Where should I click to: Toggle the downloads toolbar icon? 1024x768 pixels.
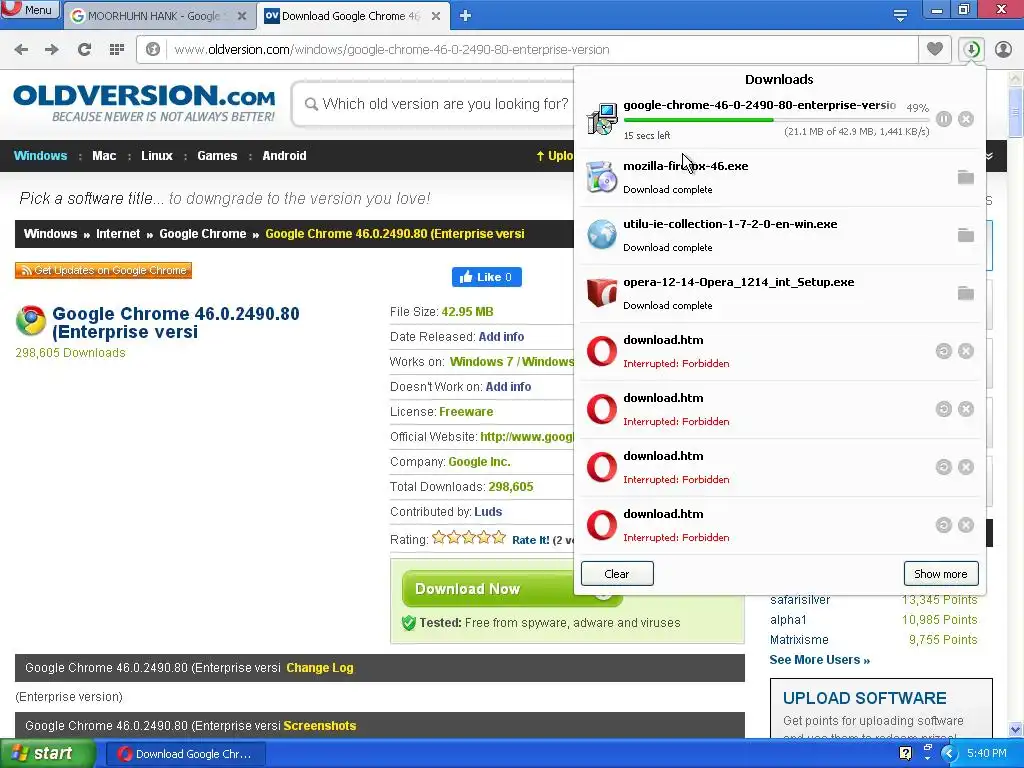(x=972, y=50)
